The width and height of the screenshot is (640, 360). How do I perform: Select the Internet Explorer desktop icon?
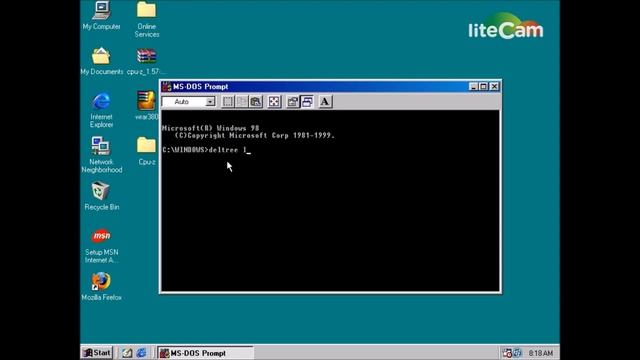pos(101,110)
